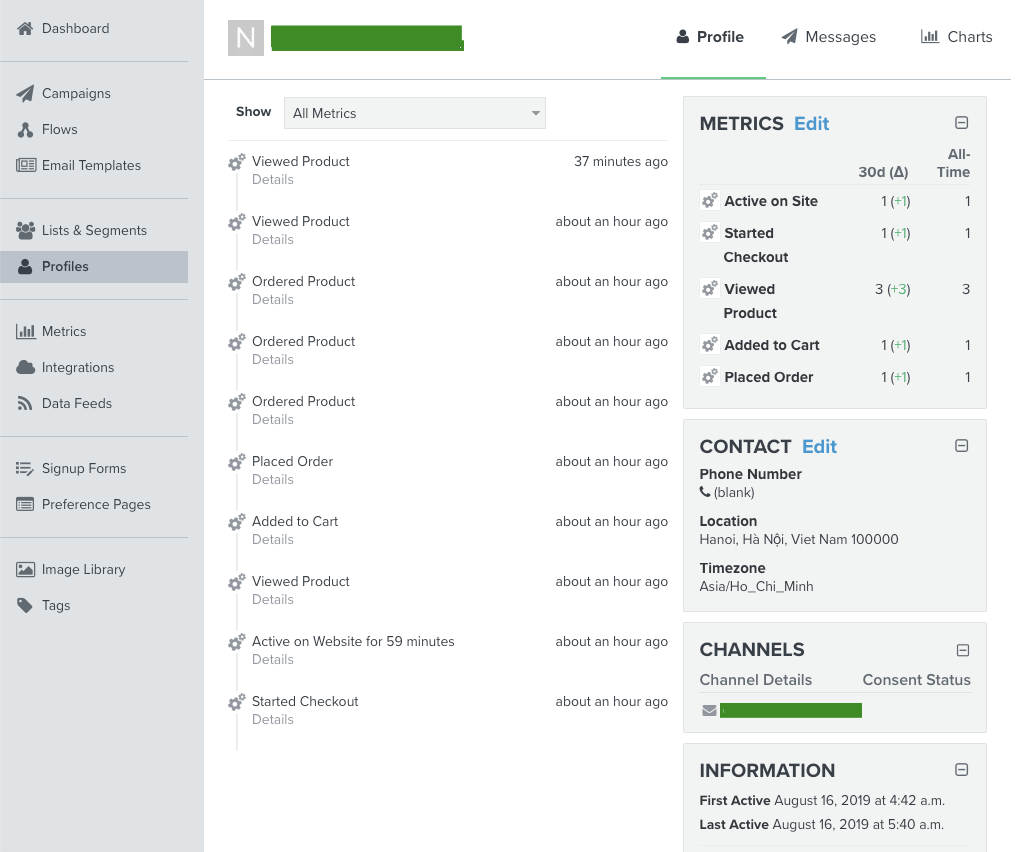This screenshot has width=1016, height=852.
Task: Click the Started Checkout event title
Action: pos(305,701)
